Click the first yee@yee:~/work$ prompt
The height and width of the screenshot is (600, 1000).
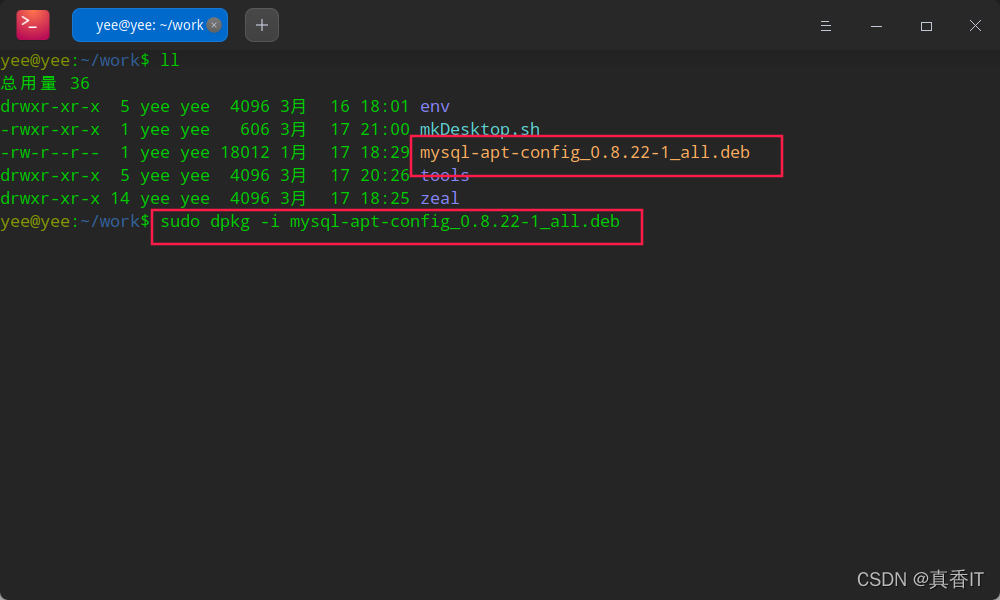tap(75, 61)
